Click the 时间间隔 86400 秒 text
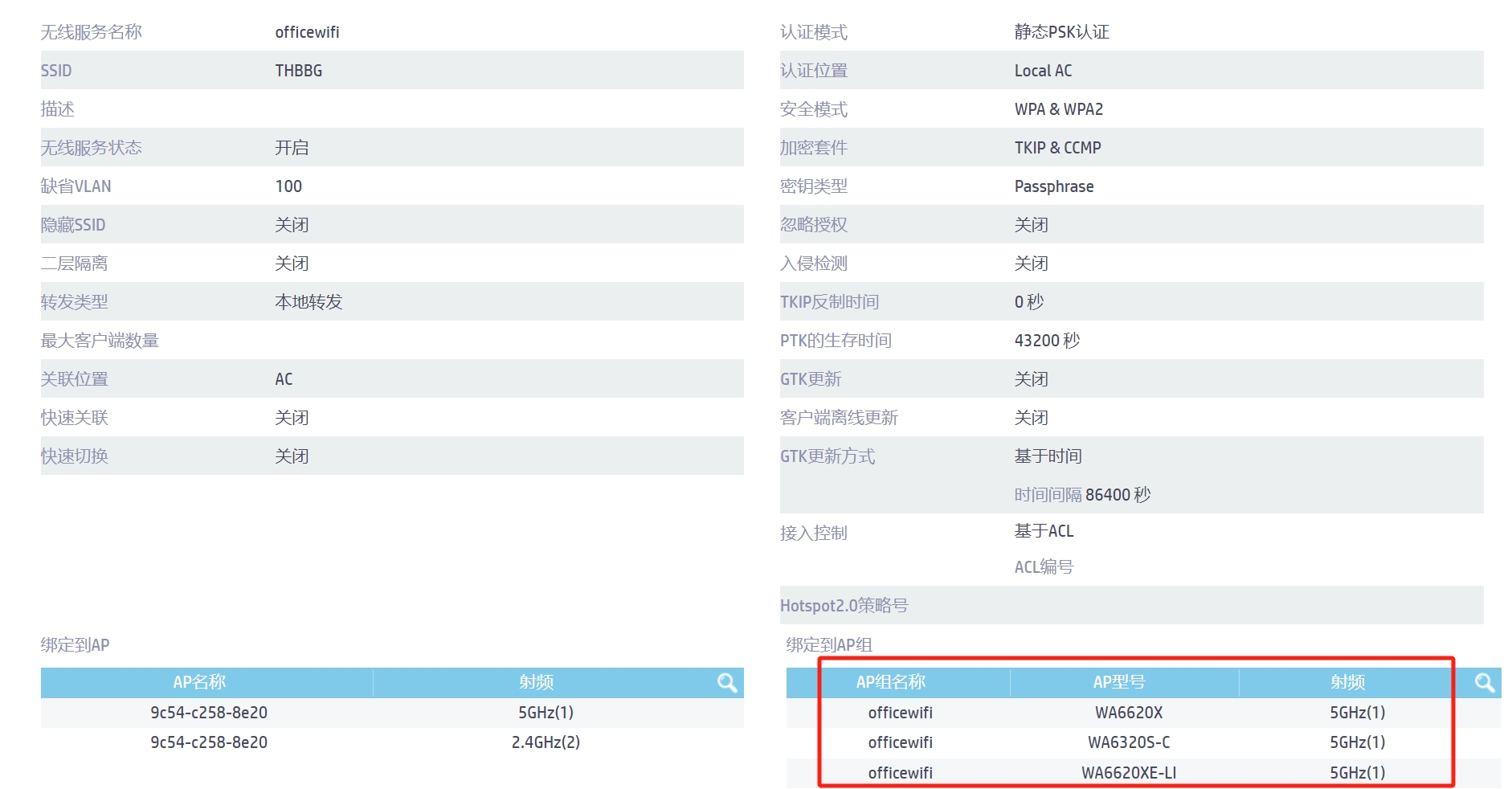1512x789 pixels. (x=1082, y=495)
